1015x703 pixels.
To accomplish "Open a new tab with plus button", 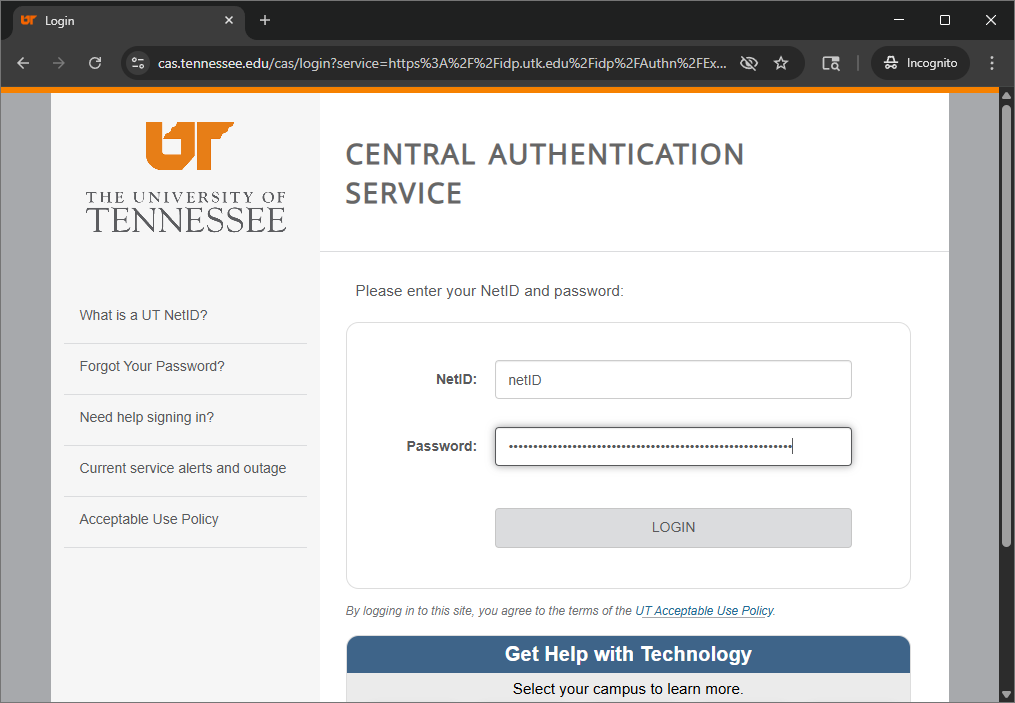I will coord(265,20).
